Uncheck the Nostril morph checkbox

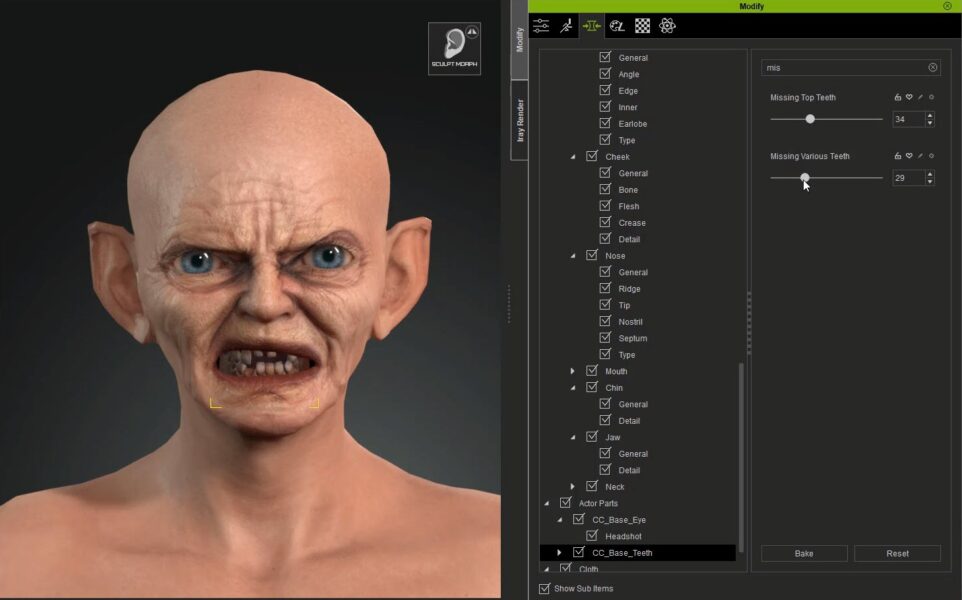pos(605,321)
